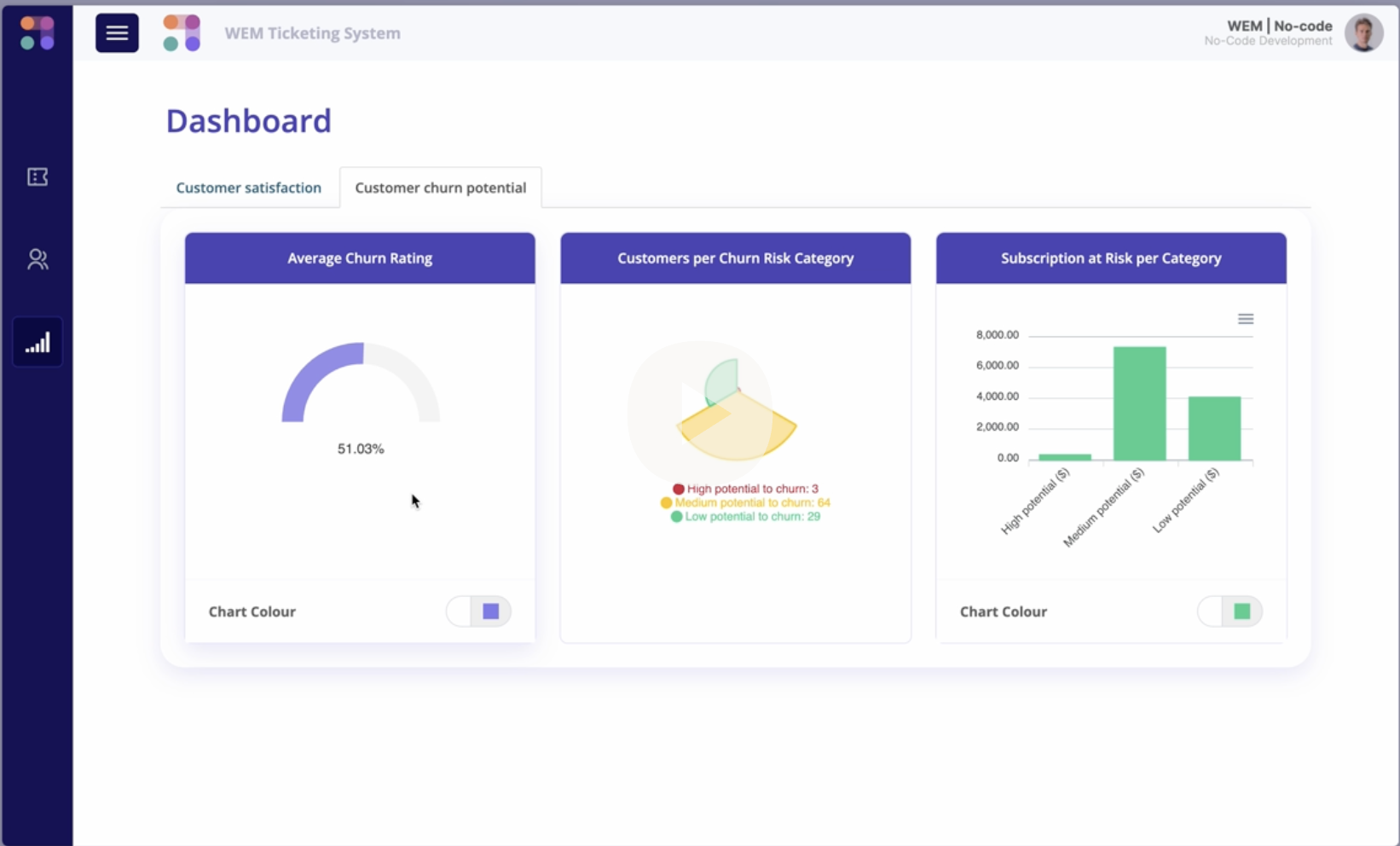Switch to Customer satisfaction tab
The image size is (1400, 846).
pos(248,188)
